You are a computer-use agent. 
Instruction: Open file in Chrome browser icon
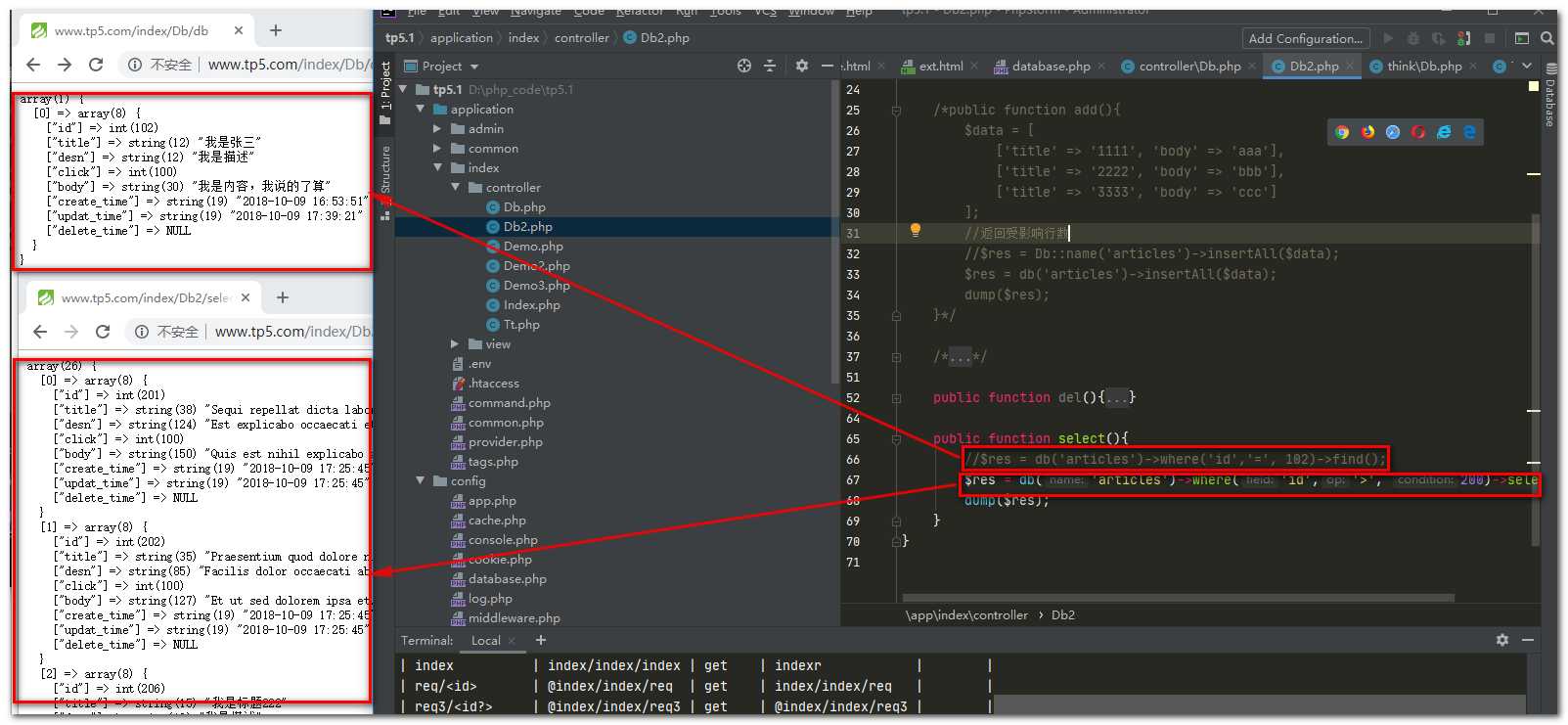[1342, 132]
